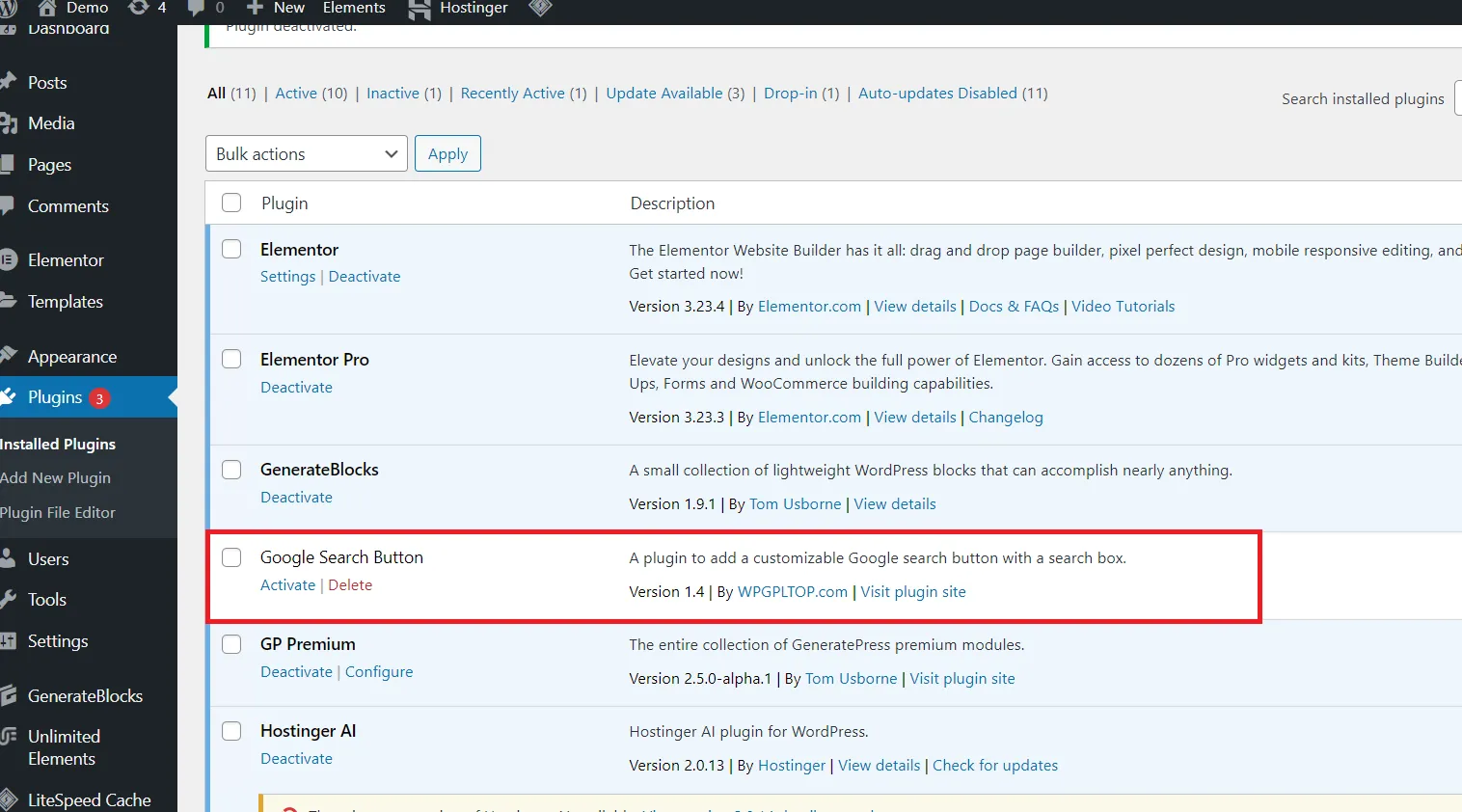Click the plus icon next to New
This screenshot has width=1462, height=812.
coord(255,8)
